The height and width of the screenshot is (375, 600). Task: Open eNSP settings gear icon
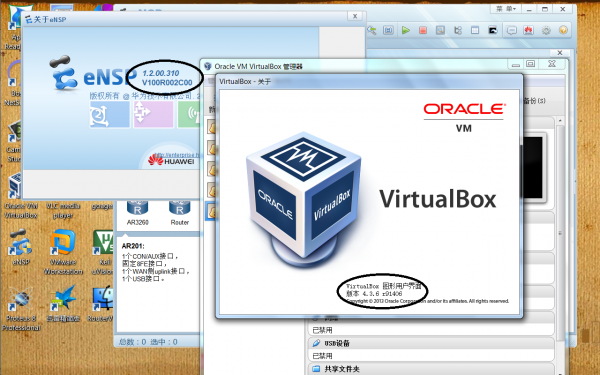coord(546,30)
